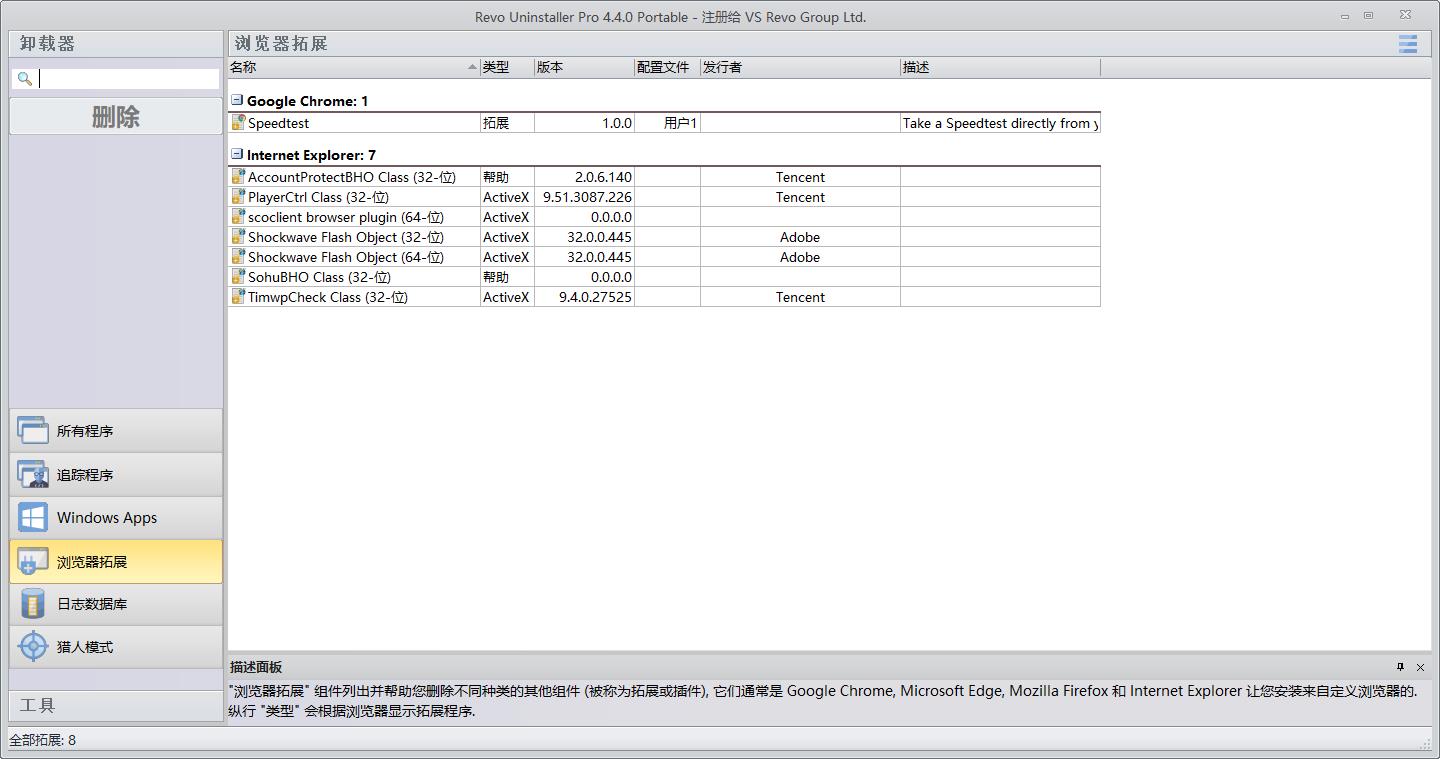
Task: Pin the 描述面板 panel
Action: tap(1400, 667)
